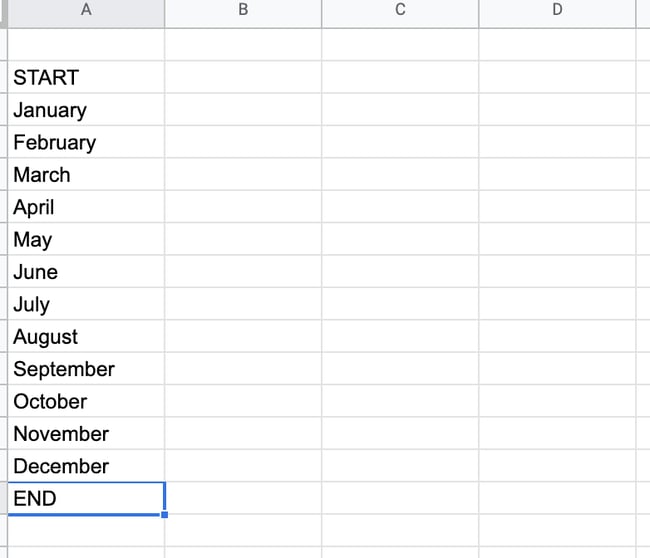Select column D header
The height and width of the screenshot is (558, 650).
pos(557,12)
